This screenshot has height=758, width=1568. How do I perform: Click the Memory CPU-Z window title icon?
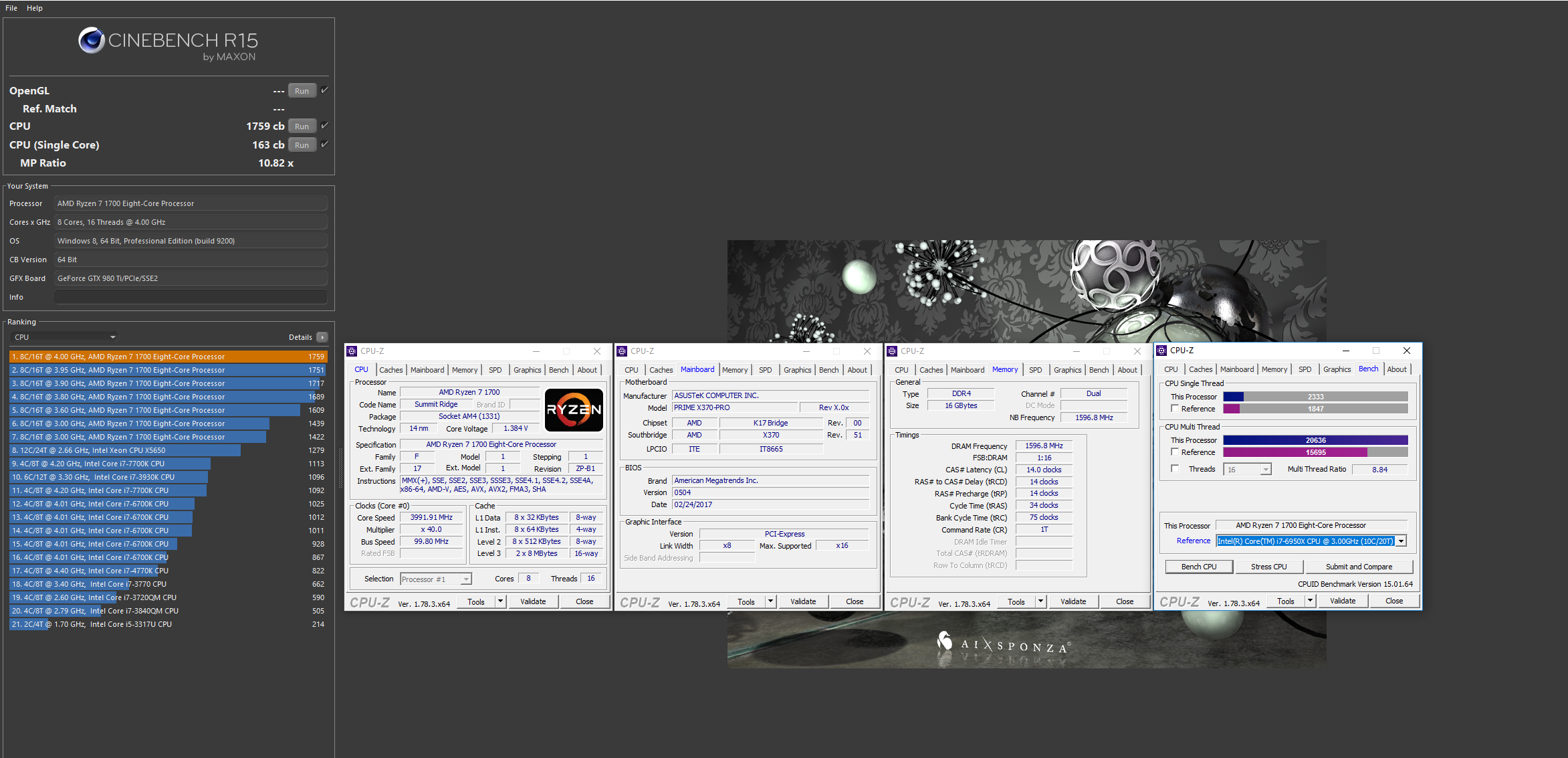pos(892,351)
